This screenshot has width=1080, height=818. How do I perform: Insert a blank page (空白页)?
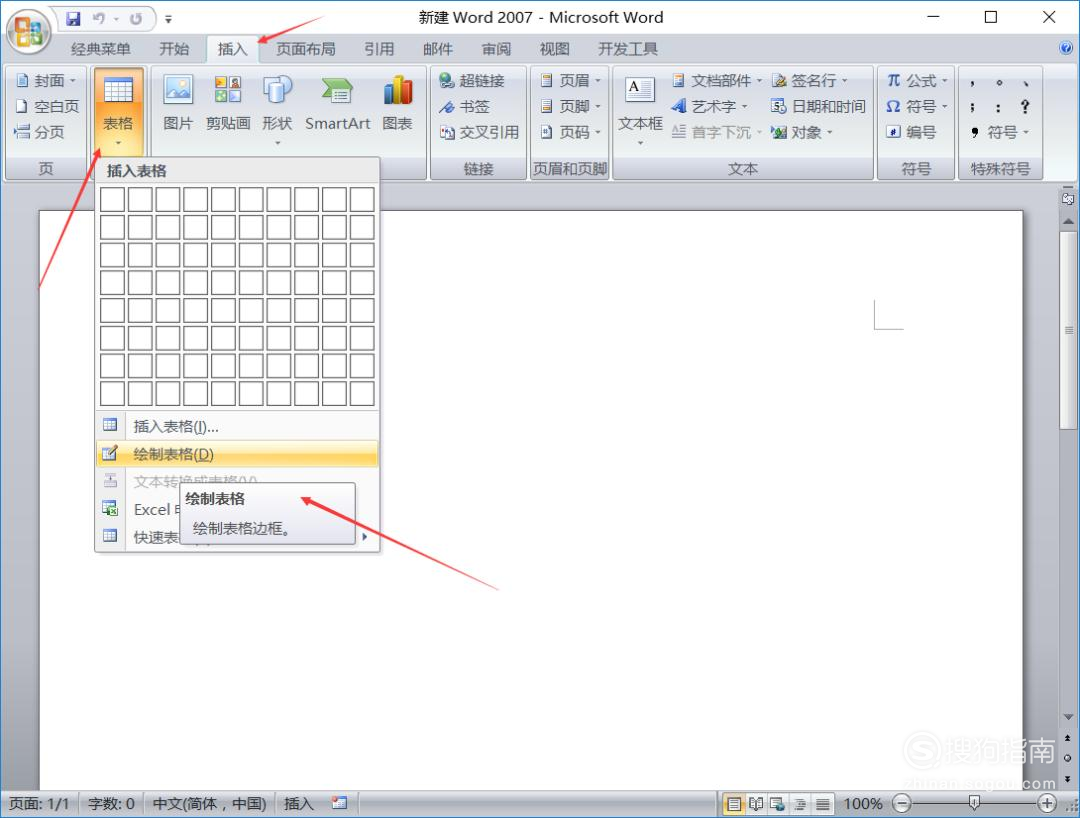pos(47,106)
